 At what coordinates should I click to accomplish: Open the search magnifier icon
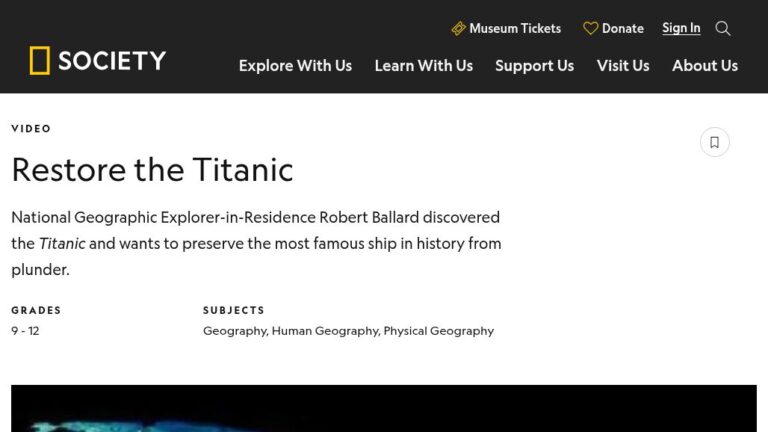(722, 28)
